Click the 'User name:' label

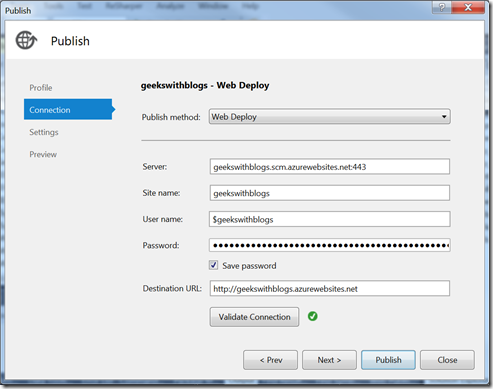click(x=163, y=219)
